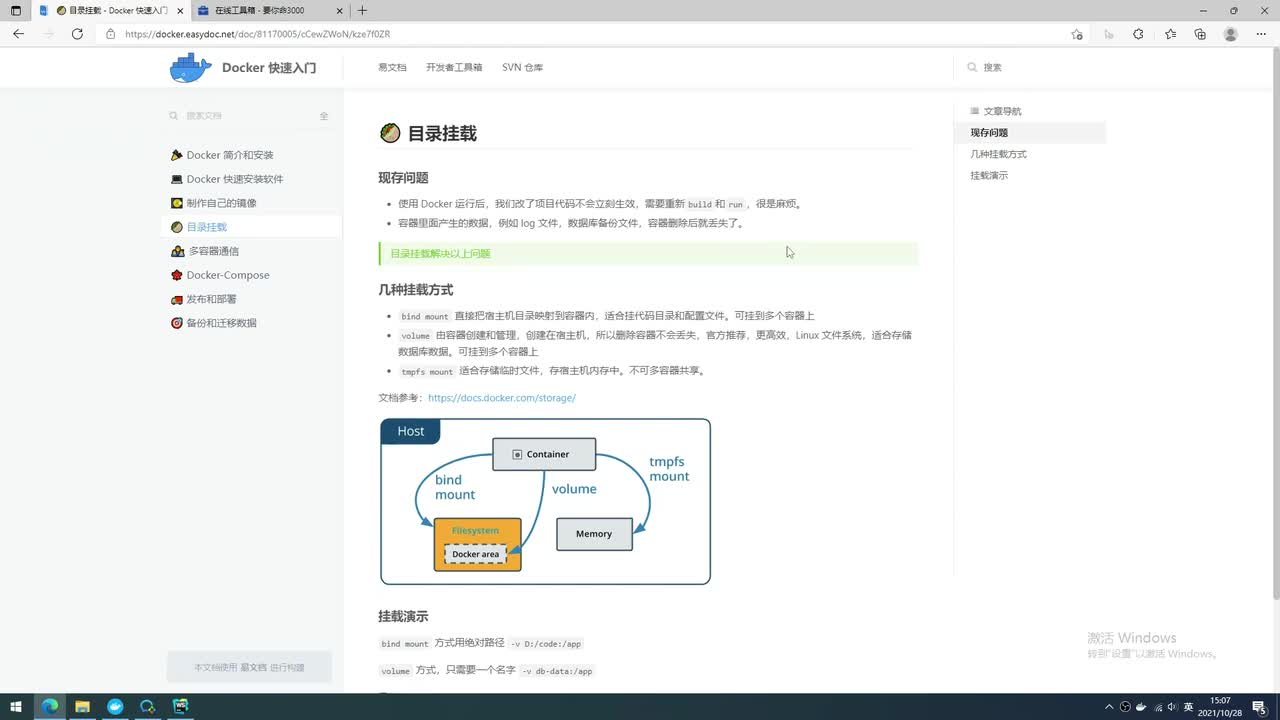
Task: Click the 易文档 link in sidebar footer
Action: point(253,667)
